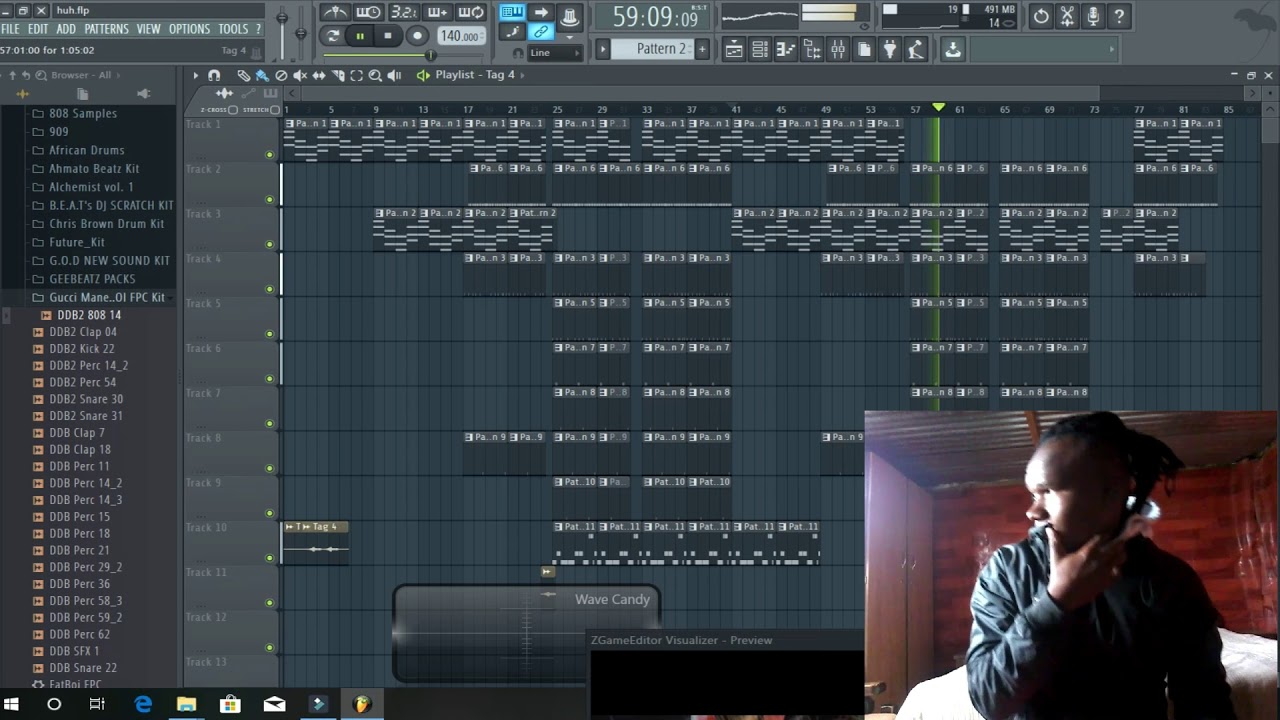Open the PATTERNS menu
This screenshot has height=720, width=1280.
point(106,29)
